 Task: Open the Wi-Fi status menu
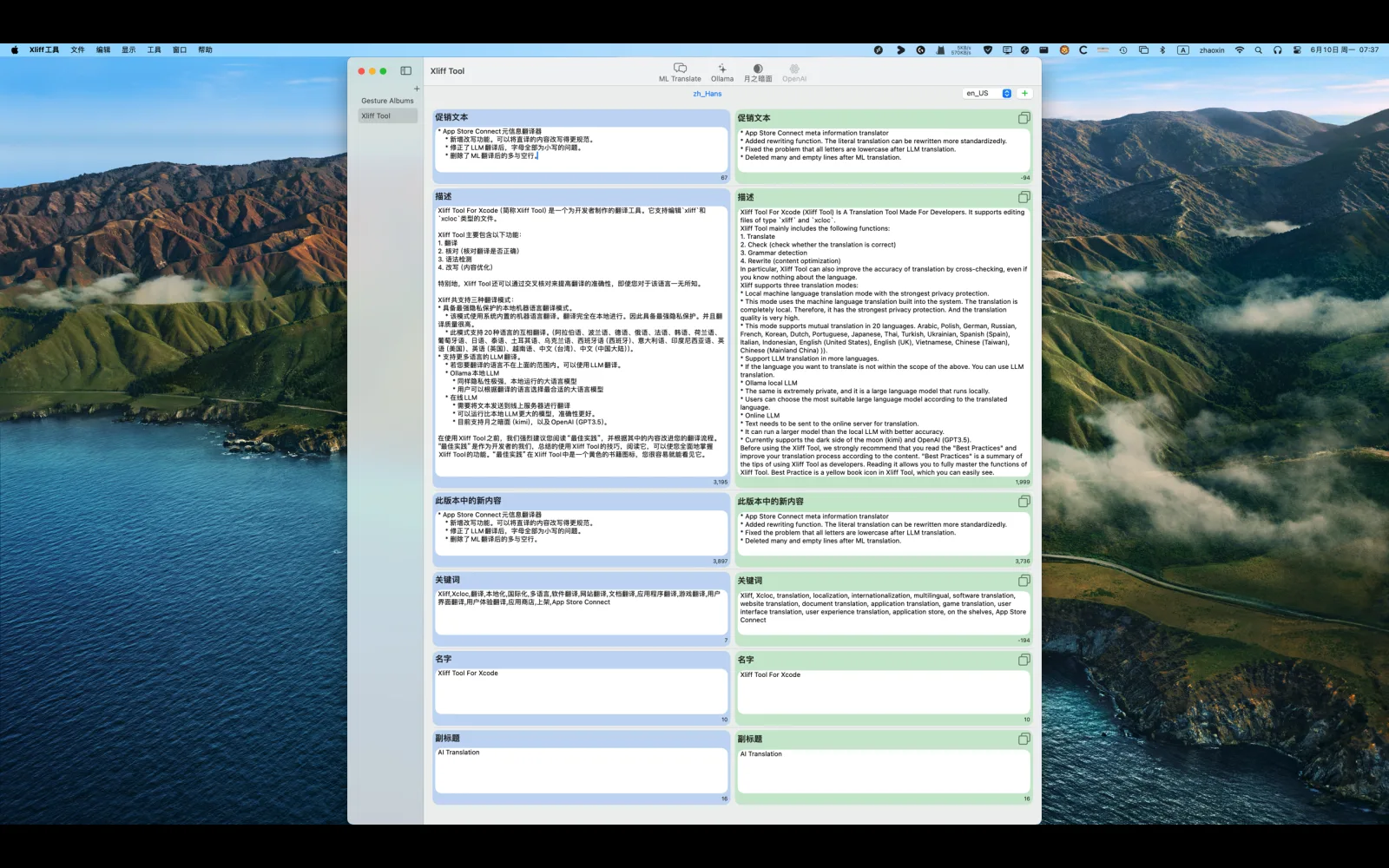point(1240,50)
